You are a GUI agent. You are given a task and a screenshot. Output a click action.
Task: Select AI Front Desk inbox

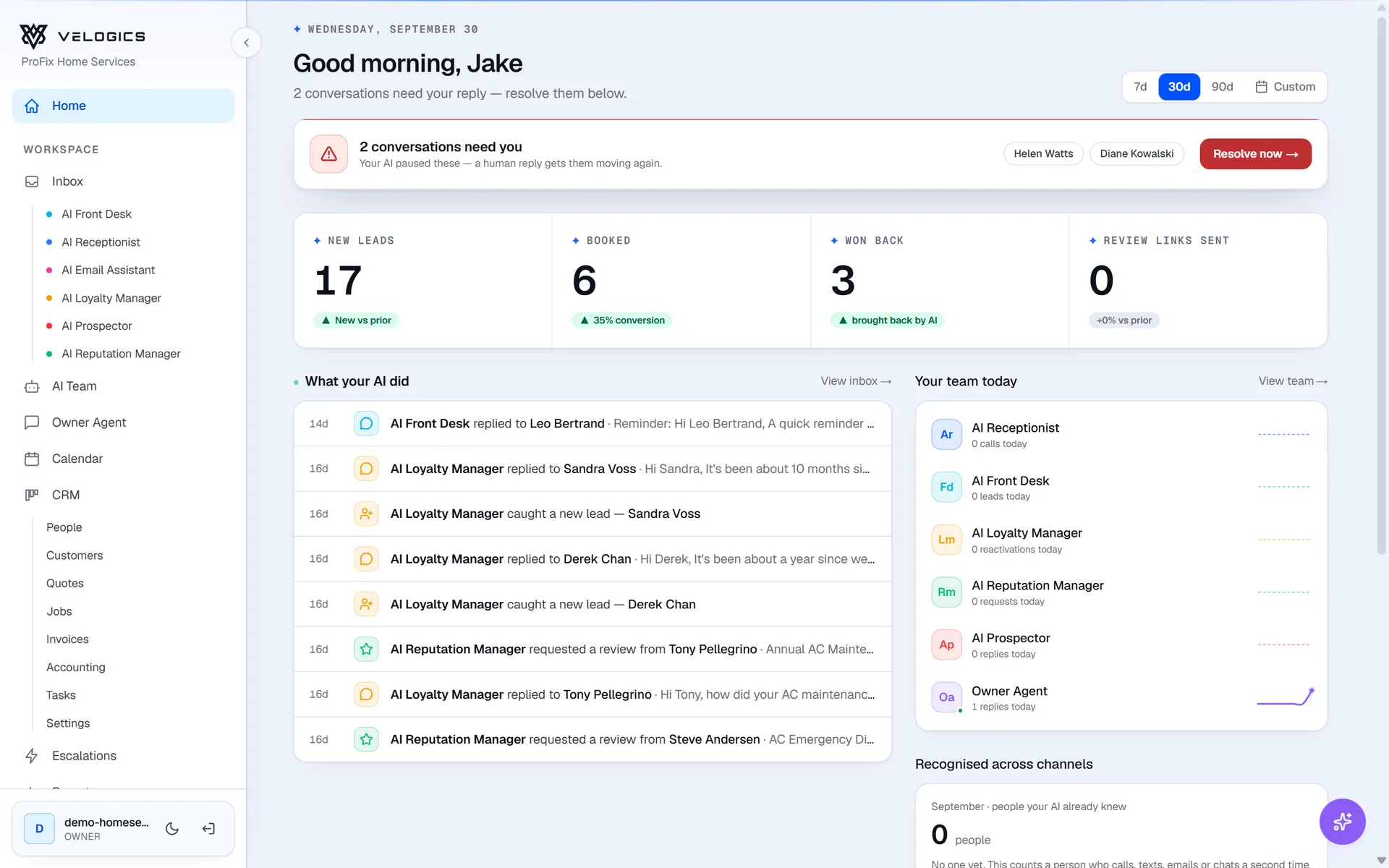coord(96,214)
